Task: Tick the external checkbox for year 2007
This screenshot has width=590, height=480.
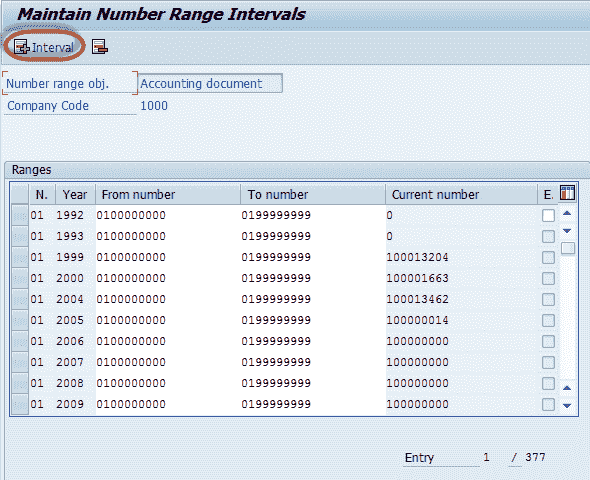Action: click(548, 363)
